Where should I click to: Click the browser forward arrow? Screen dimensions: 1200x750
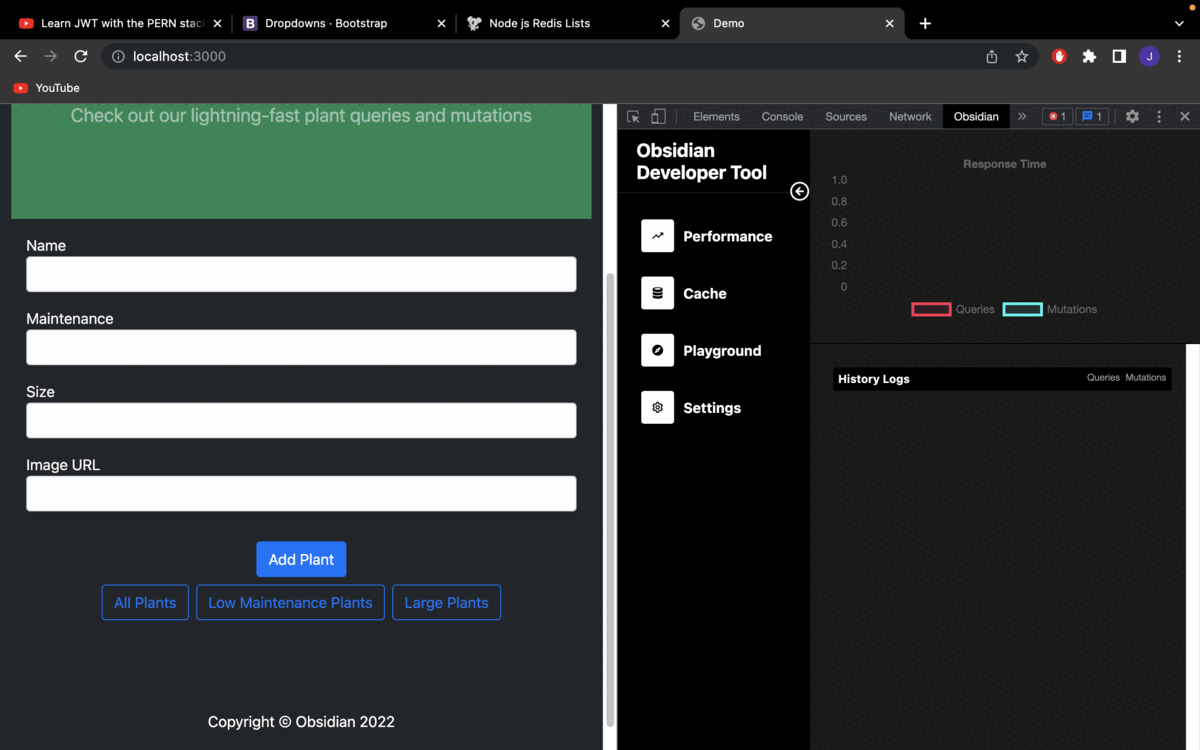[x=50, y=56]
